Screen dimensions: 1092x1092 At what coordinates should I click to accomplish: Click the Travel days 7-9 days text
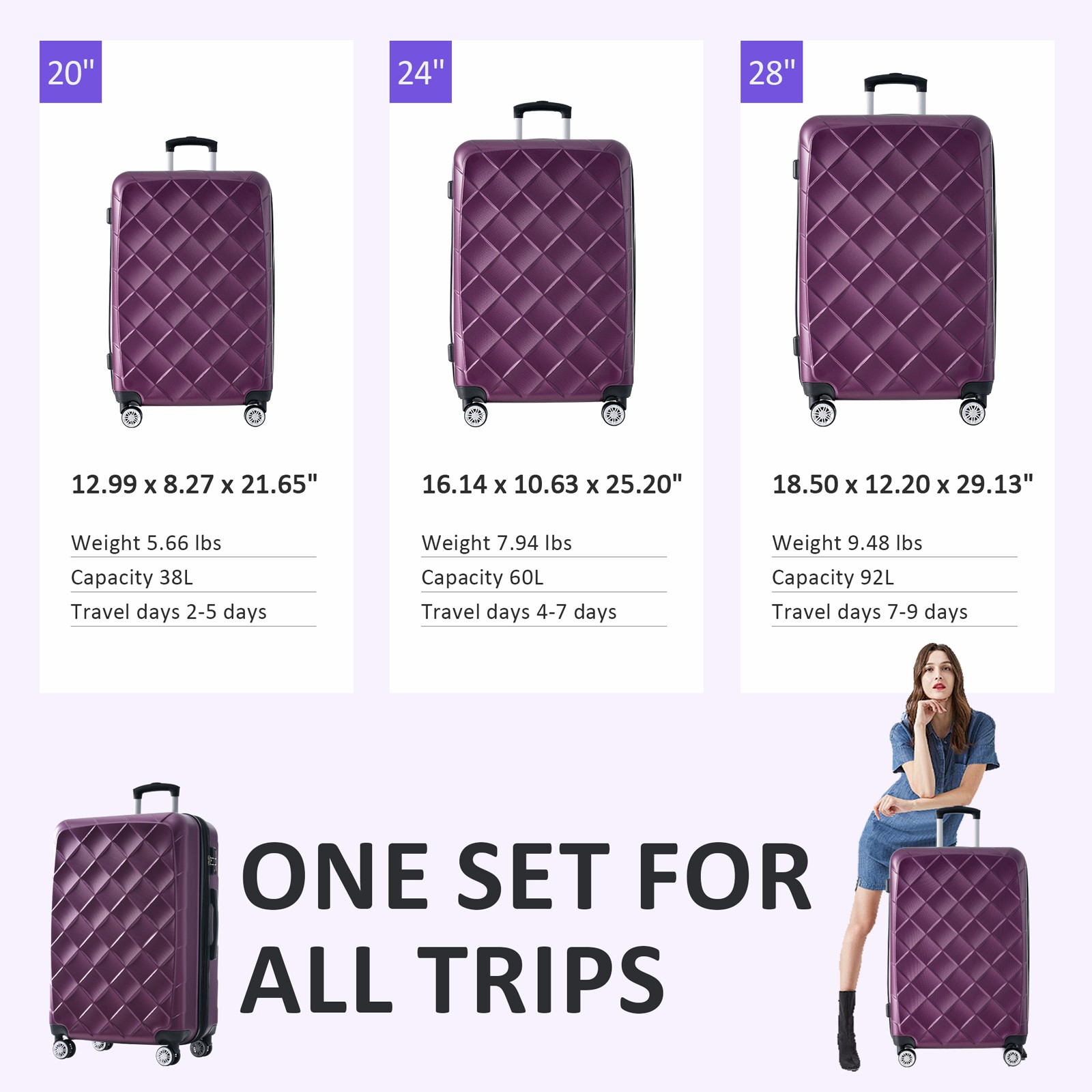coord(870,612)
